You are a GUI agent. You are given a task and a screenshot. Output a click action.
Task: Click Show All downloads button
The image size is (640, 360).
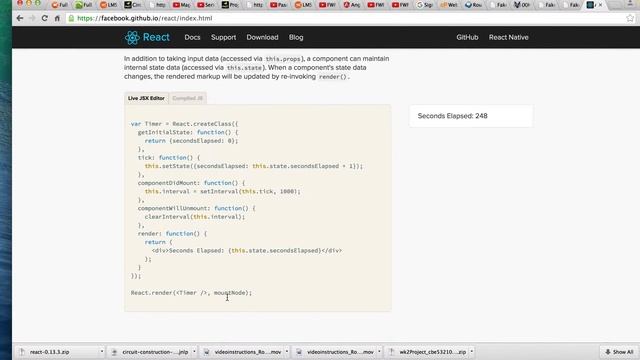(x=619, y=352)
